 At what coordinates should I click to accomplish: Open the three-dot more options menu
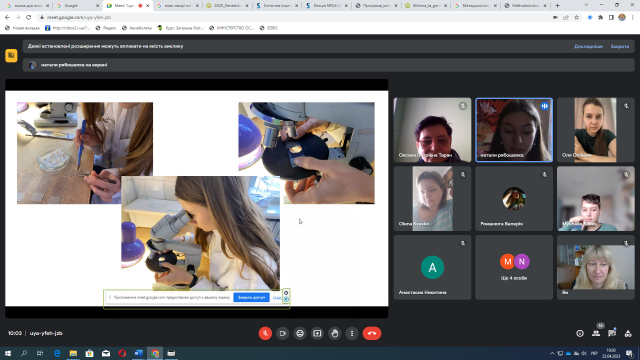(x=352, y=333)
